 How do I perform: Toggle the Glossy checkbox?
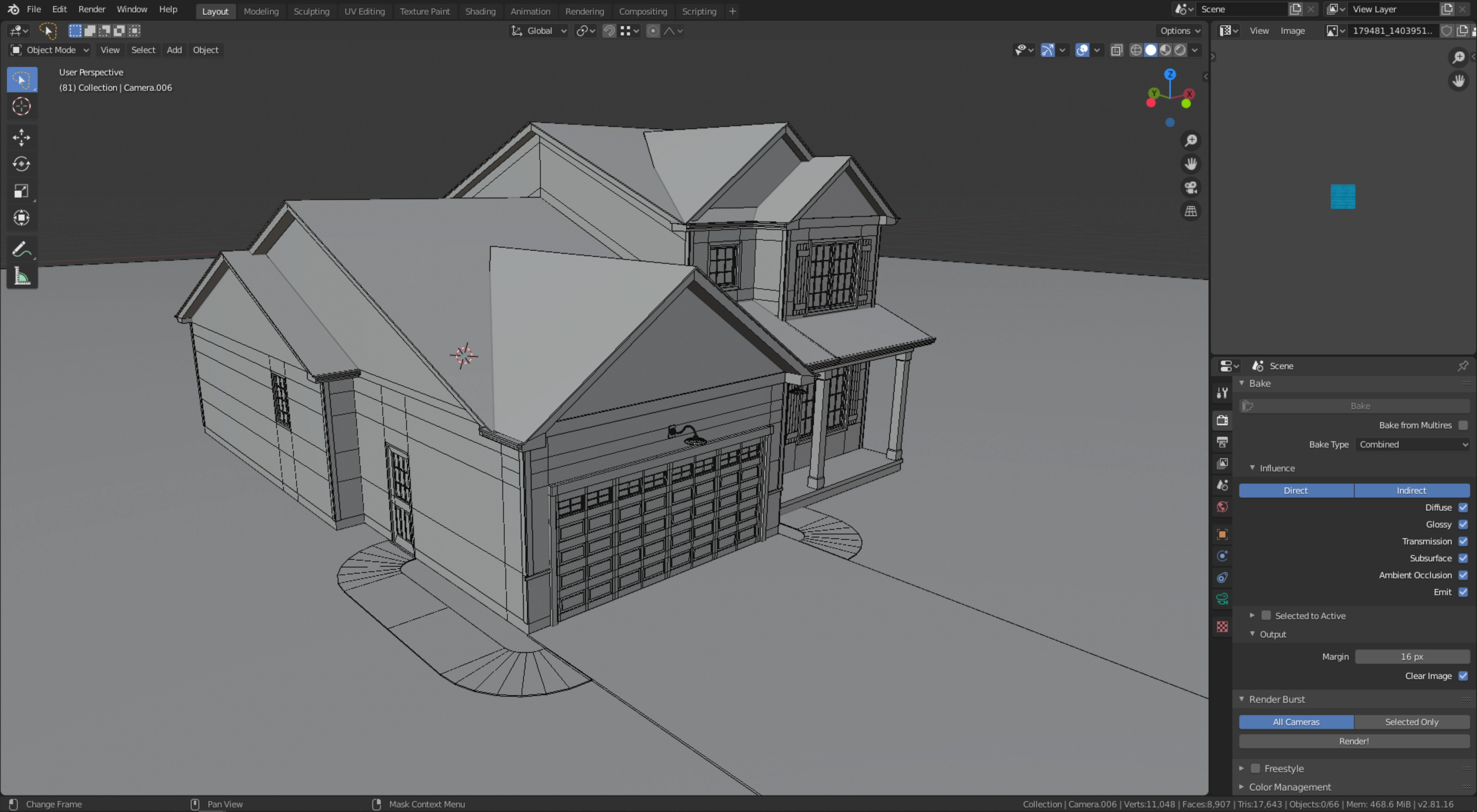(x=1463, y=524)
